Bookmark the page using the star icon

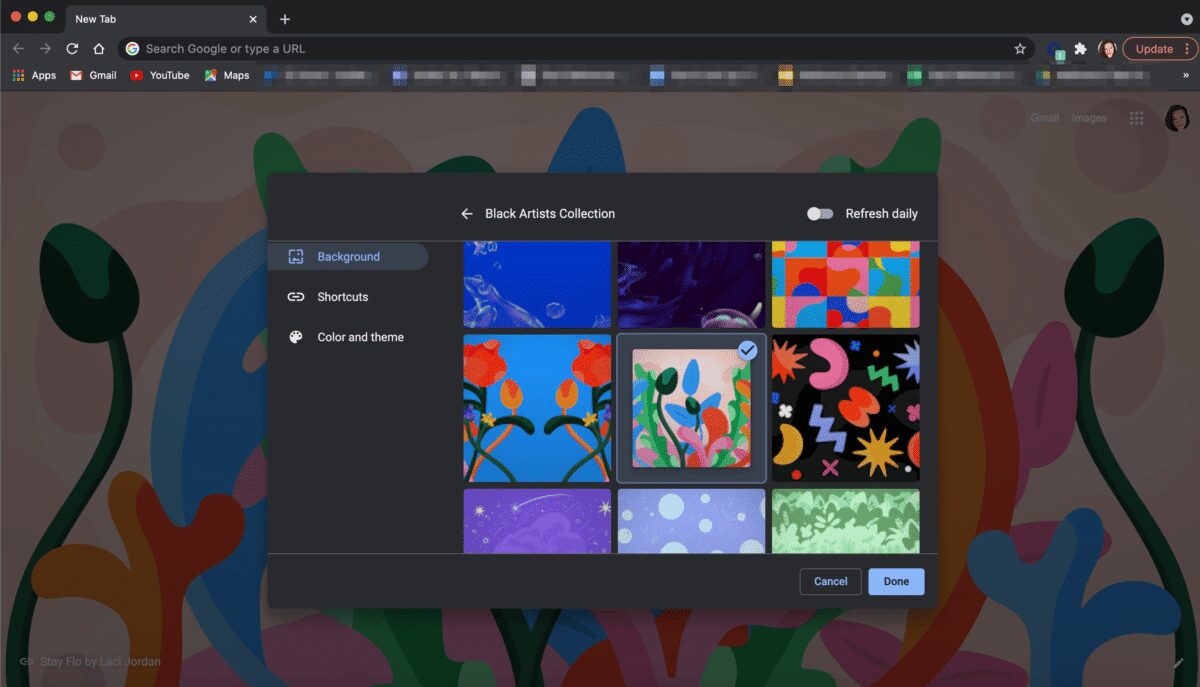tap(1019, 48)
